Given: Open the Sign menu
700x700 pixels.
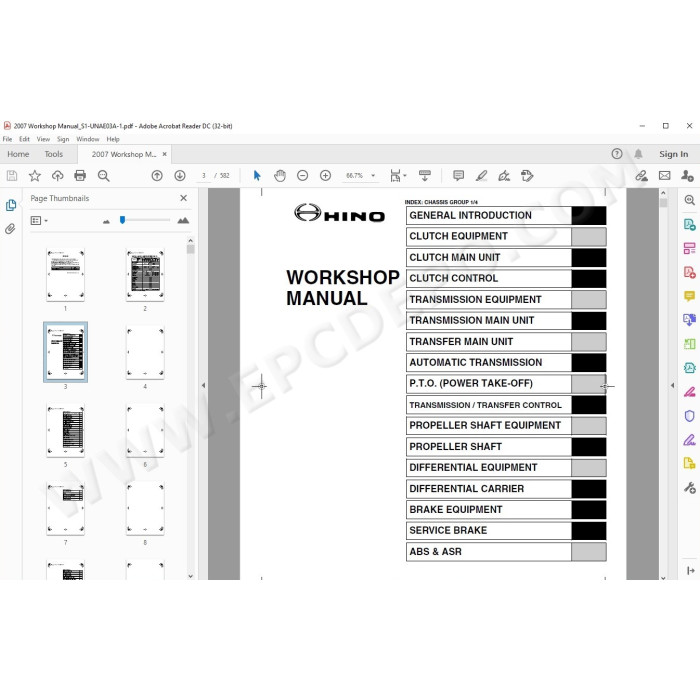Looking at the screenshot, I should coord(63,139).
